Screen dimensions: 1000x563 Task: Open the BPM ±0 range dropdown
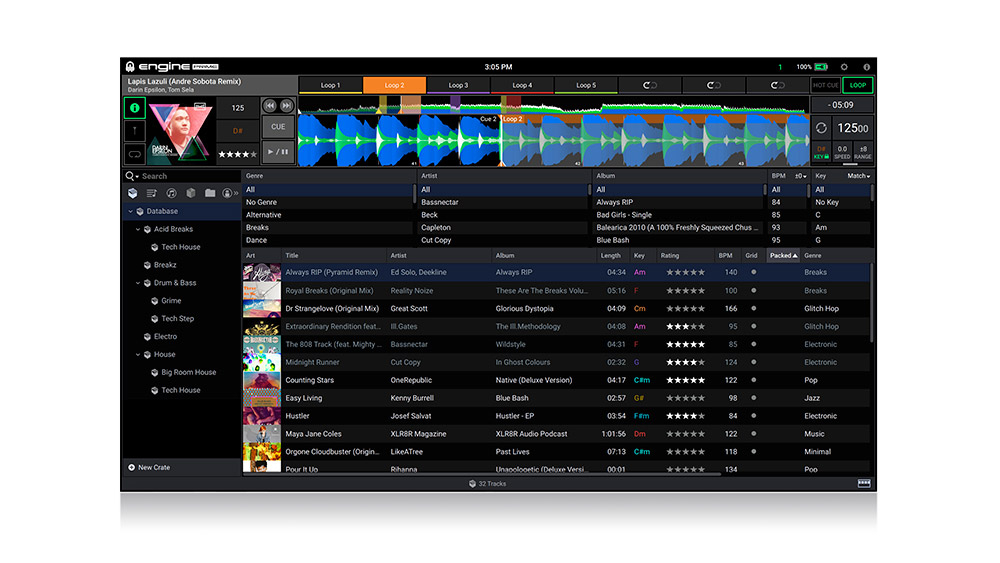pyautogui.click(x=800, y=176)
